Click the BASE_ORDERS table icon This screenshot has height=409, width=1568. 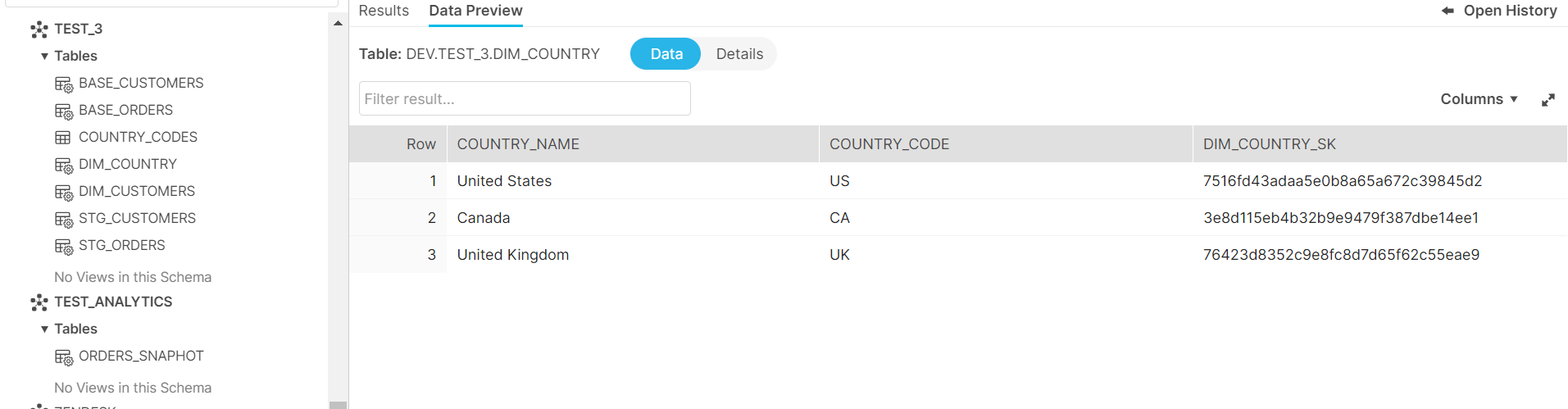click(x=63, y=111)
